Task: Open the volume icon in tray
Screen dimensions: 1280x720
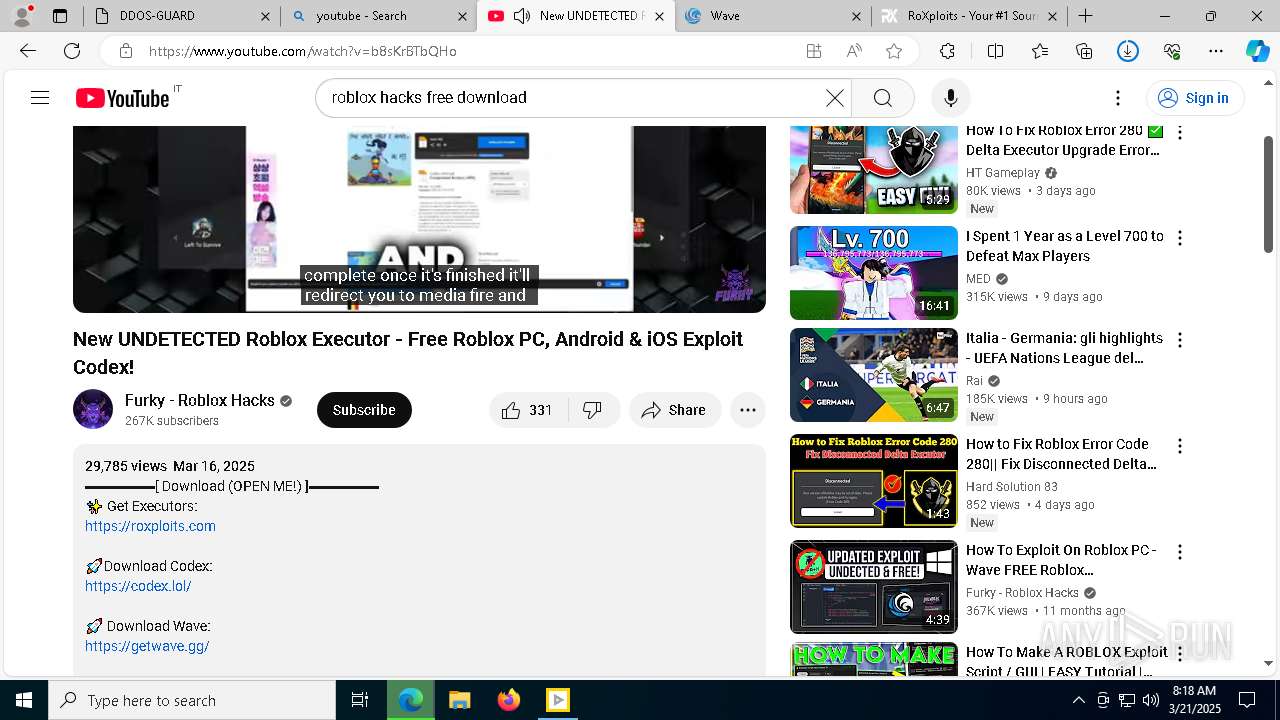Action: tap(1150, 700)
